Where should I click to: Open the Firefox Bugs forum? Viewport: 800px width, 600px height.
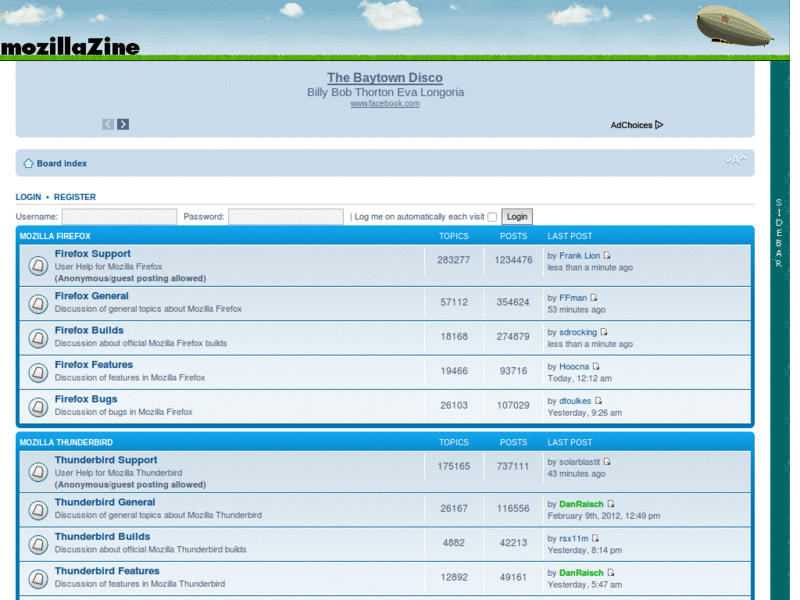click(86, 399)
